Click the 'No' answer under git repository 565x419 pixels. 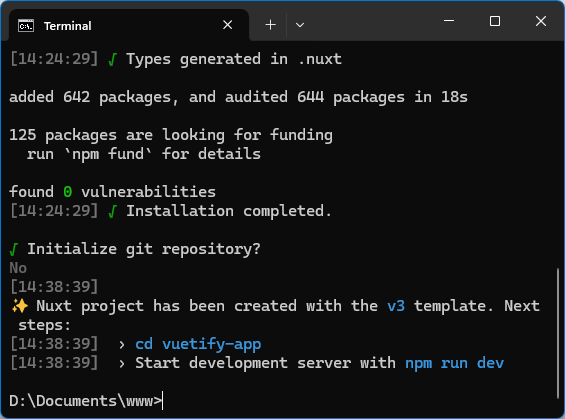click(18, 268)
